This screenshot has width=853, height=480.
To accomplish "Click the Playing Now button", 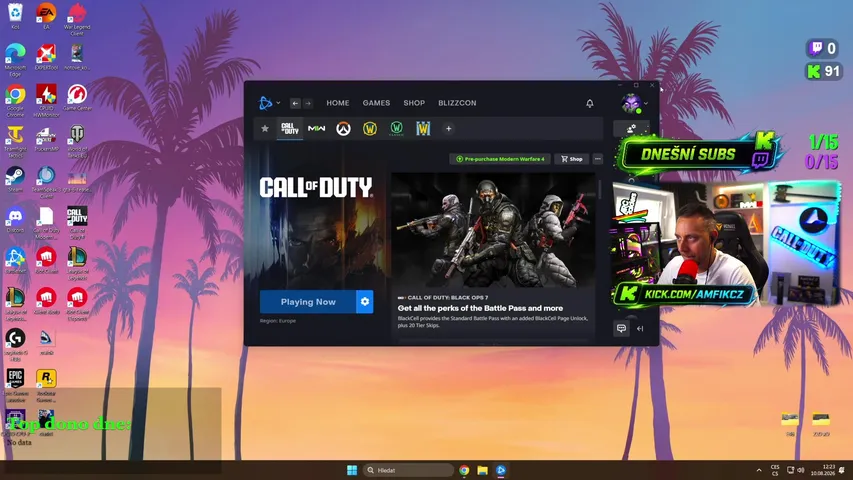I will pyautogui.click(x=308, y=301).
